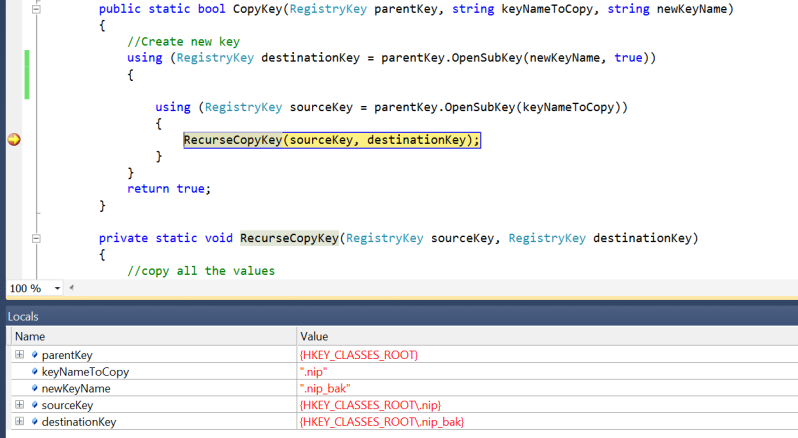The height and width of the screenshot is (438, 798).
Task: Select the parentKey row name in Locals
Action: 67,355
